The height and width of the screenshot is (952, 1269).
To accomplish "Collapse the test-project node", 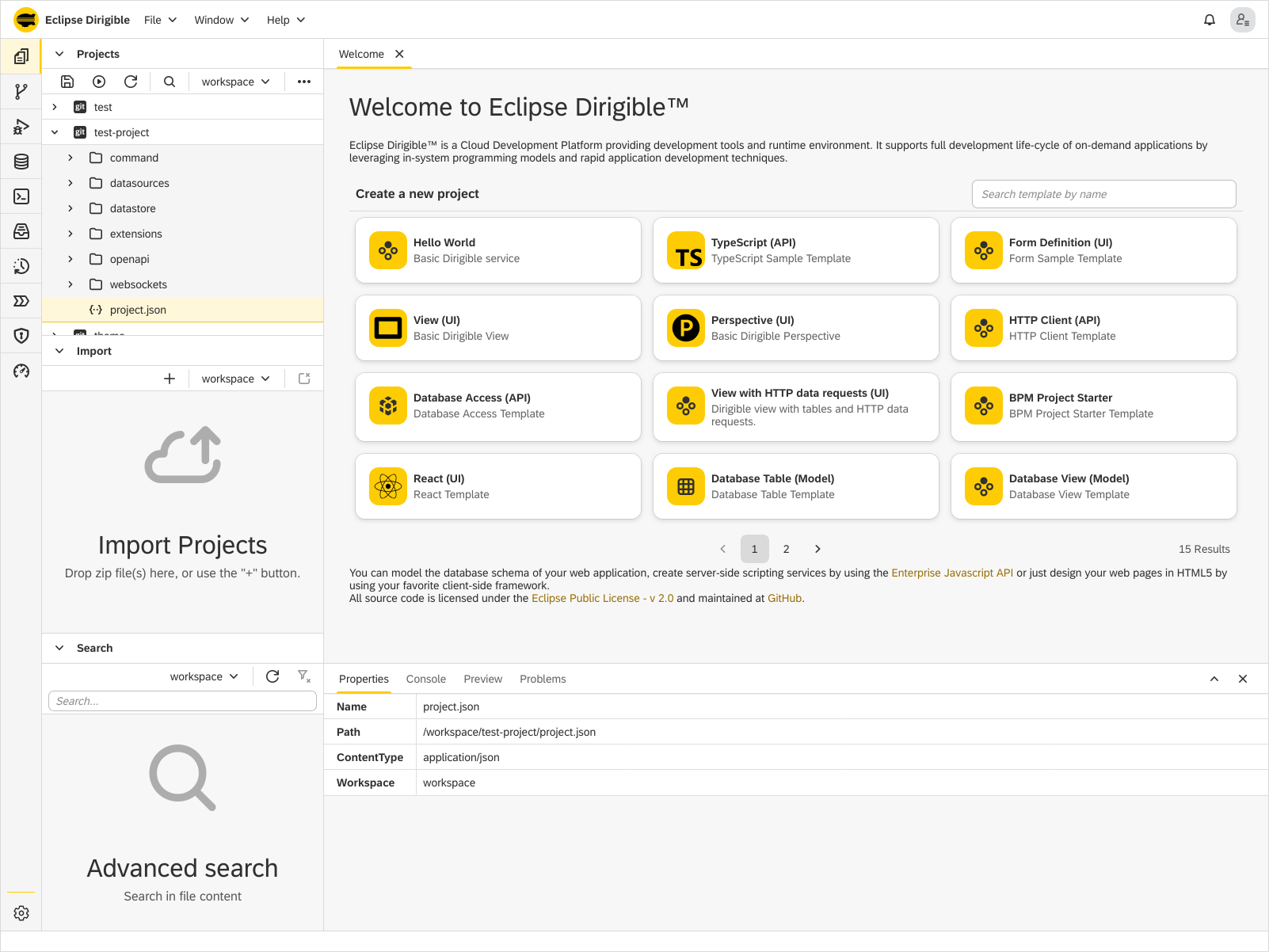I will coord(55,132).
